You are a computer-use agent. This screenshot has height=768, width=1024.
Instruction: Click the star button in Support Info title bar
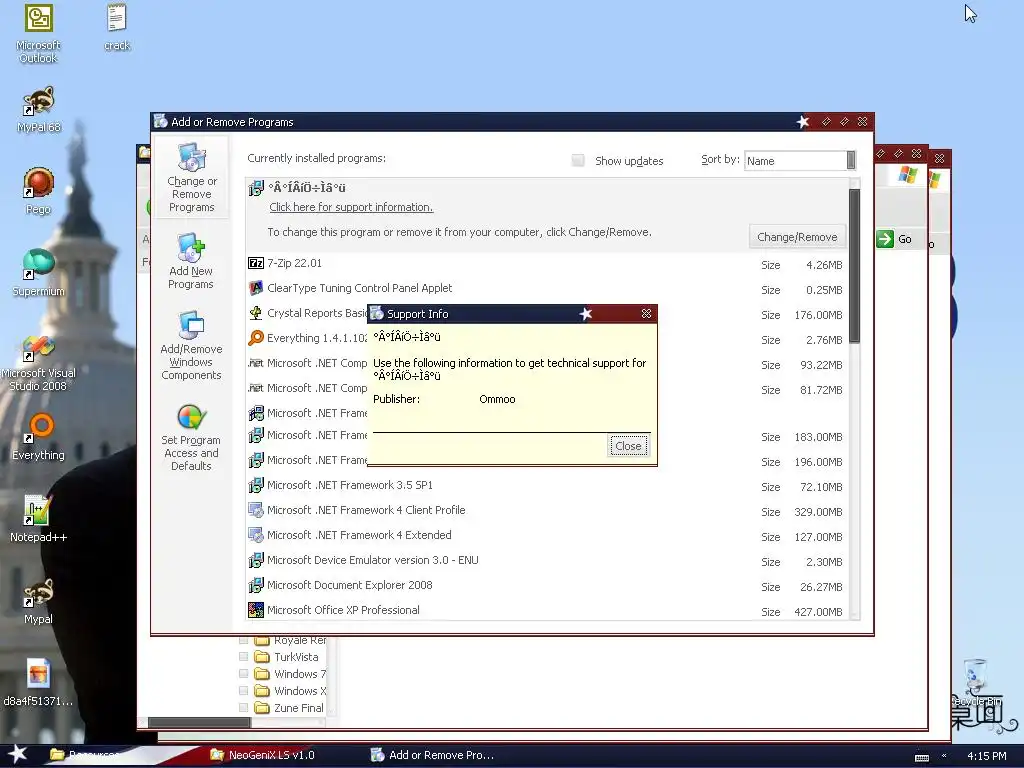586,314
